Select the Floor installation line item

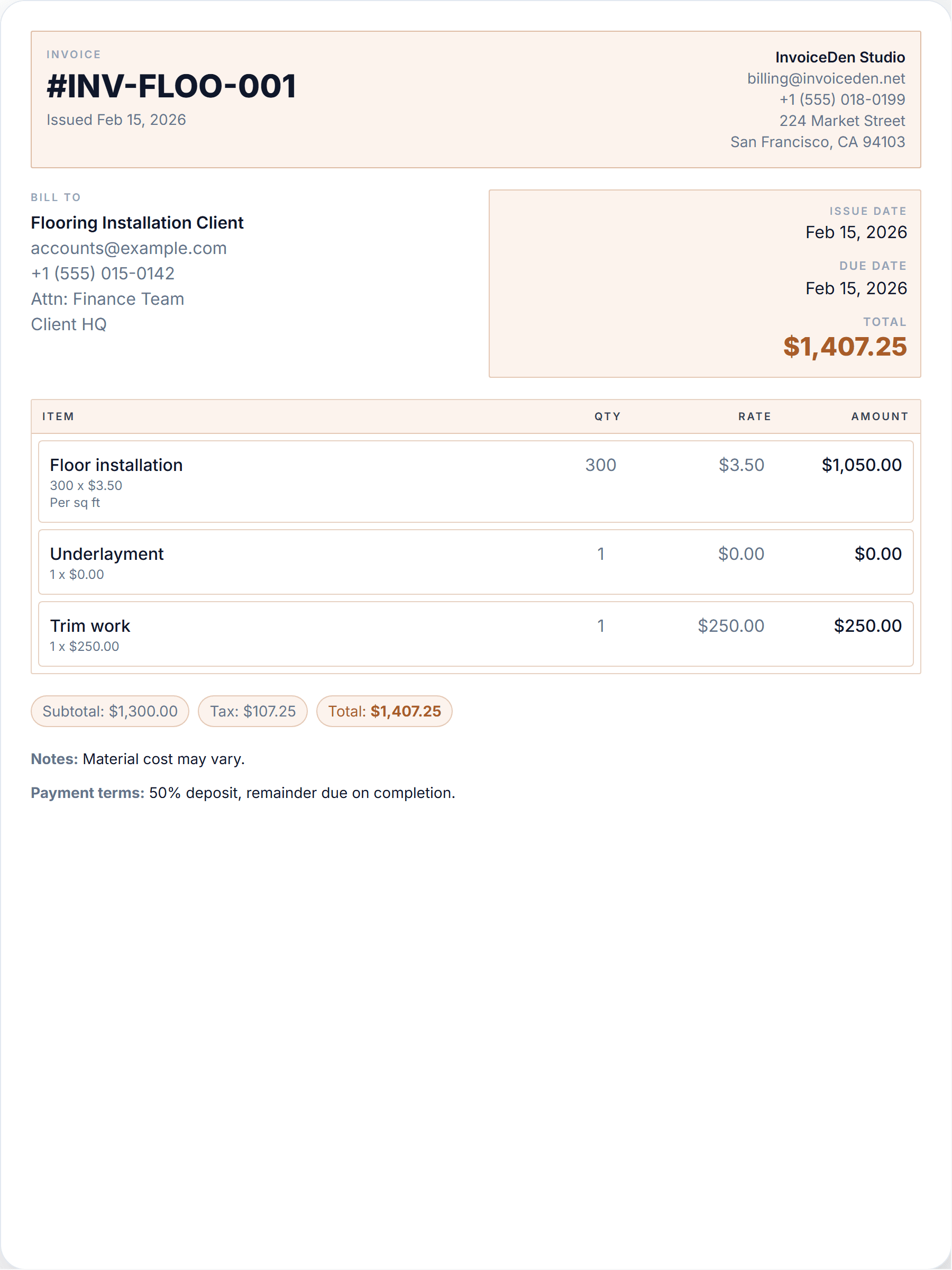[475, 482]
